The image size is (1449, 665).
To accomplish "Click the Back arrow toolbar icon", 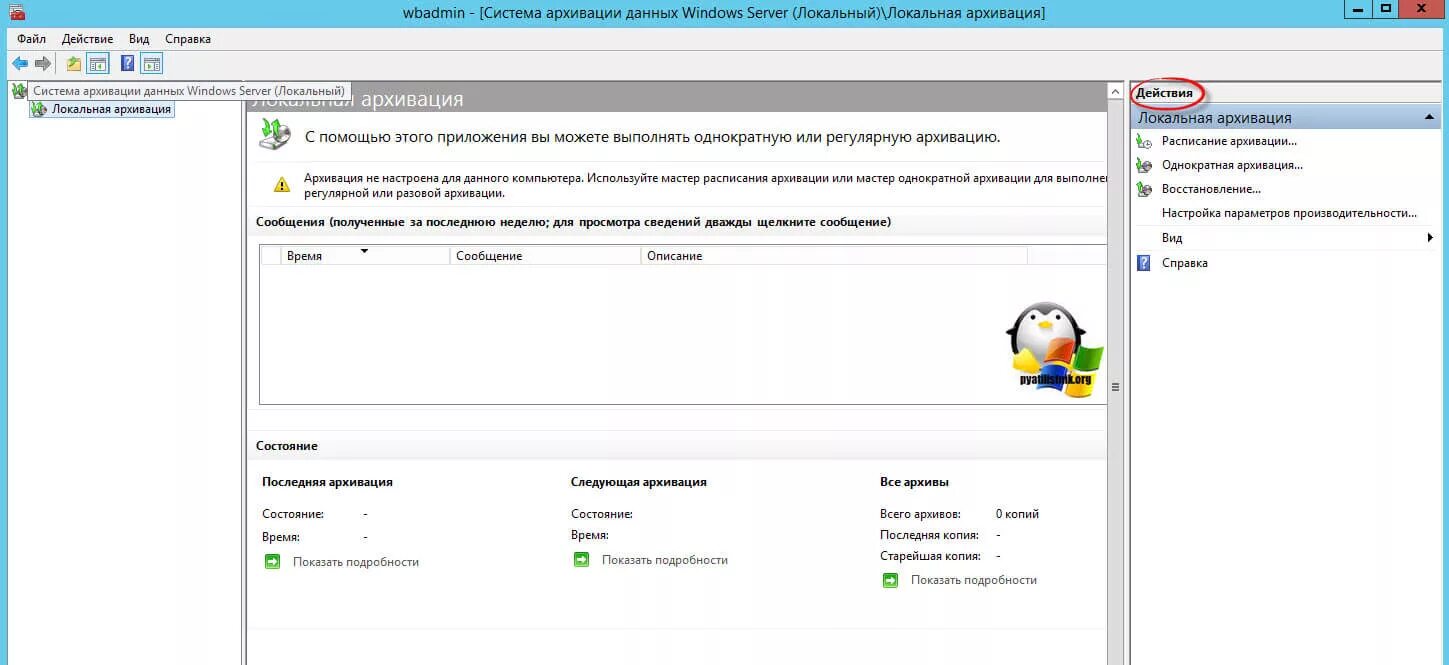I will 19,64.
